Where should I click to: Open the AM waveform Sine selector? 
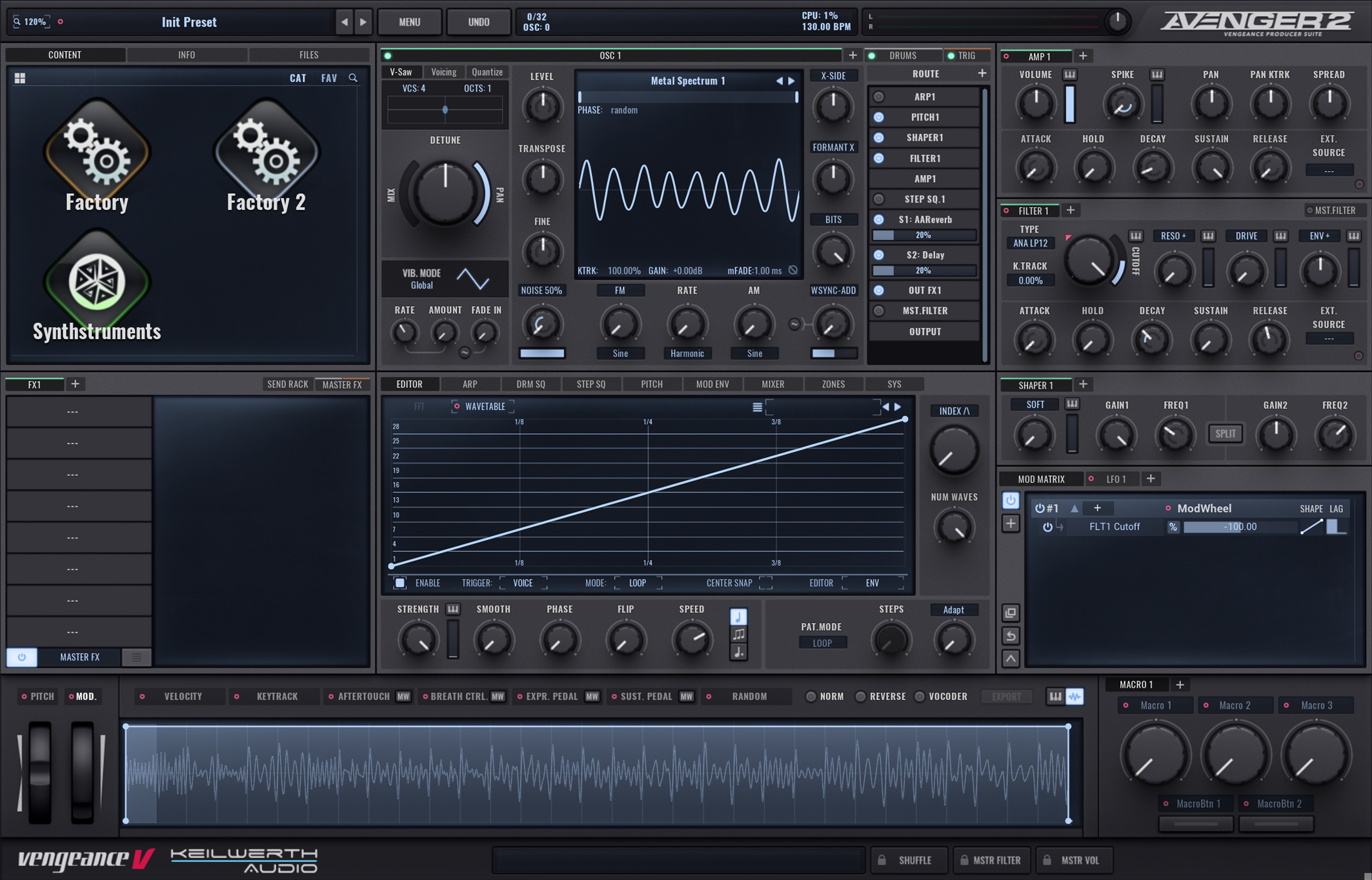coord(754,353)
